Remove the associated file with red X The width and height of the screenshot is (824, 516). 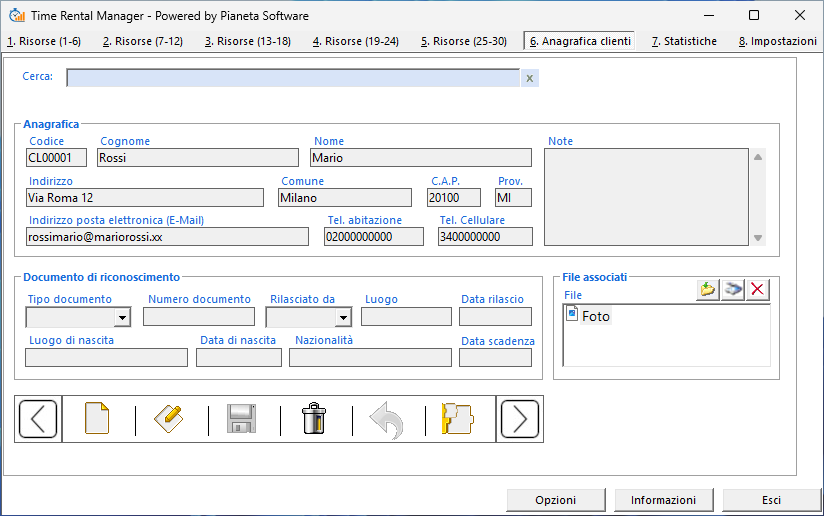click(x=758, y=290)
